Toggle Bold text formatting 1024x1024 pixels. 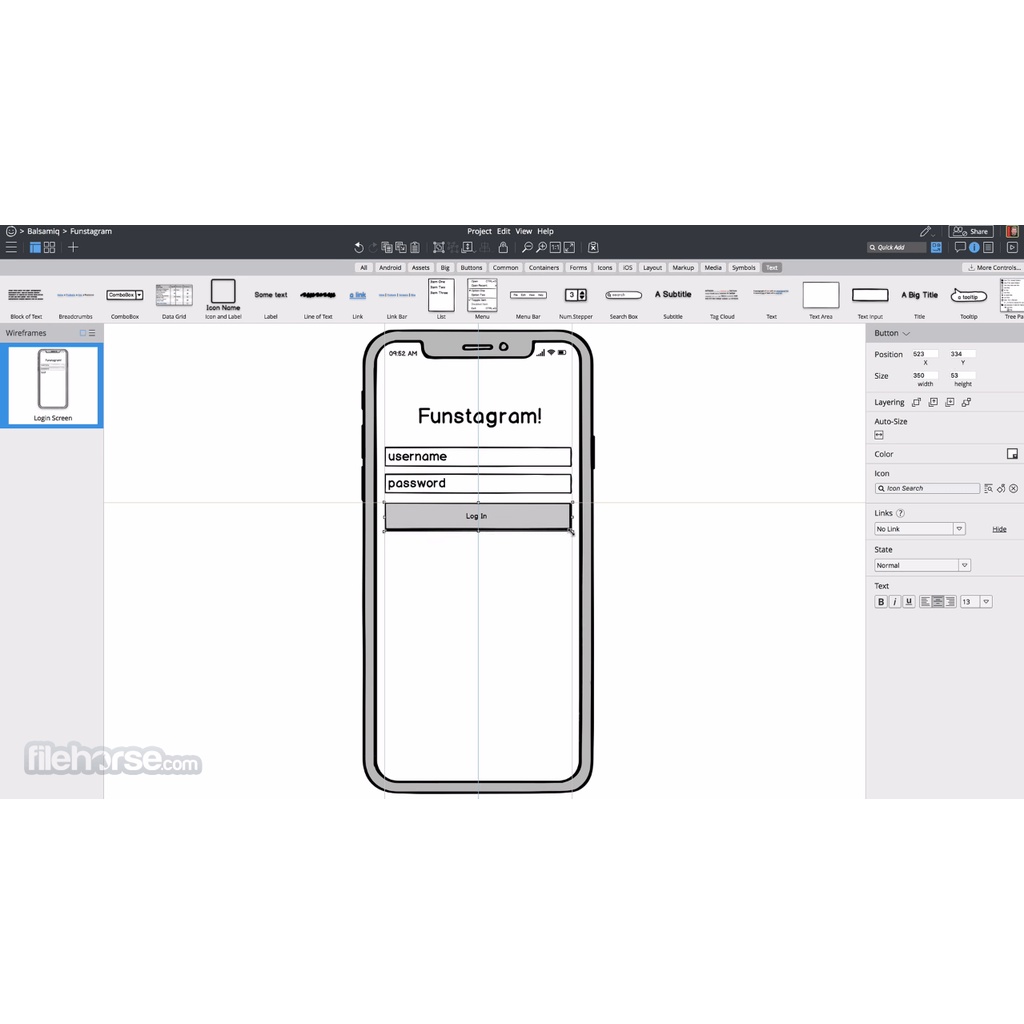coord(880,601)
